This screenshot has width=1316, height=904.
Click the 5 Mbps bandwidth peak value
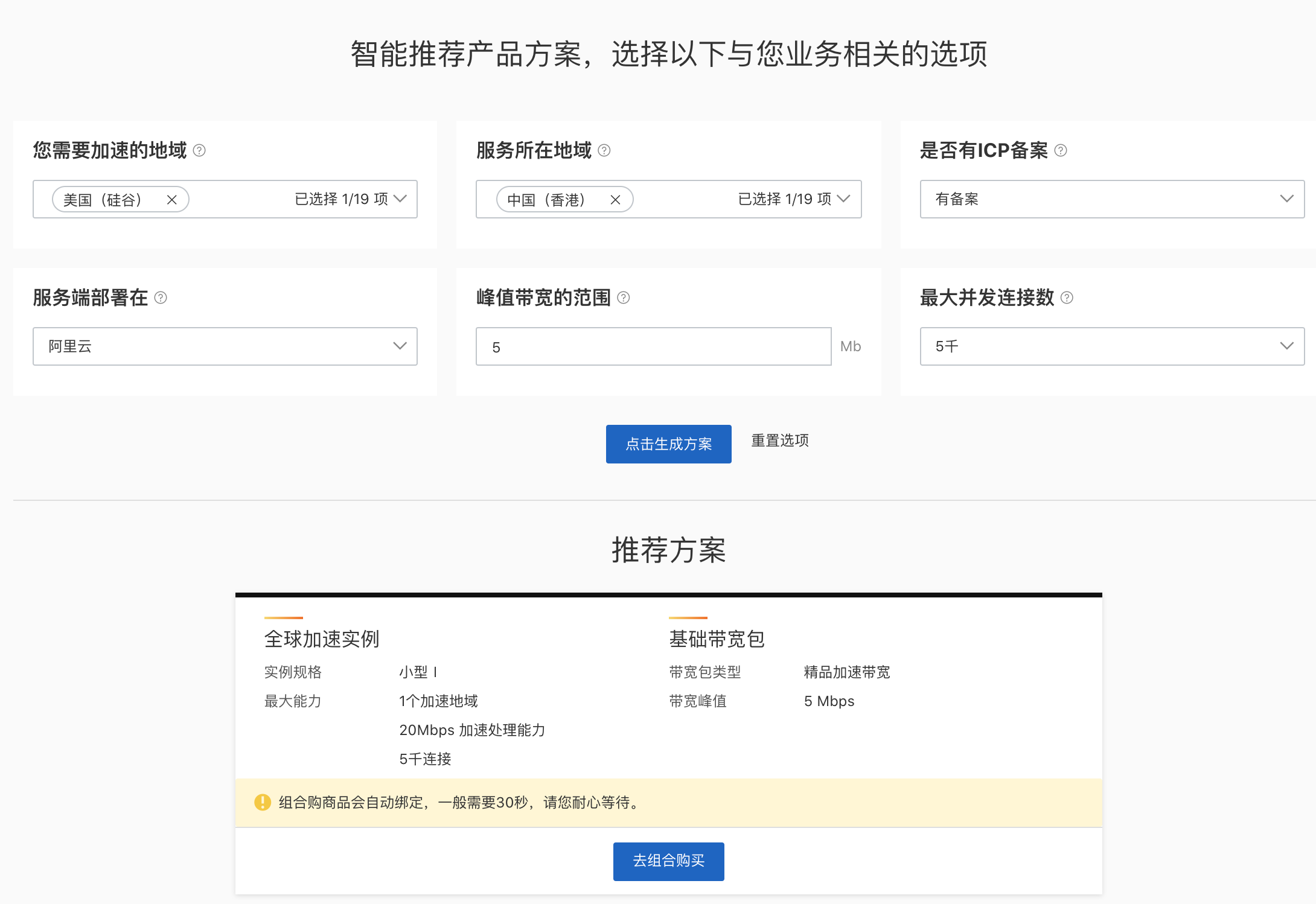pyautogui.click(x=829, y=701)
